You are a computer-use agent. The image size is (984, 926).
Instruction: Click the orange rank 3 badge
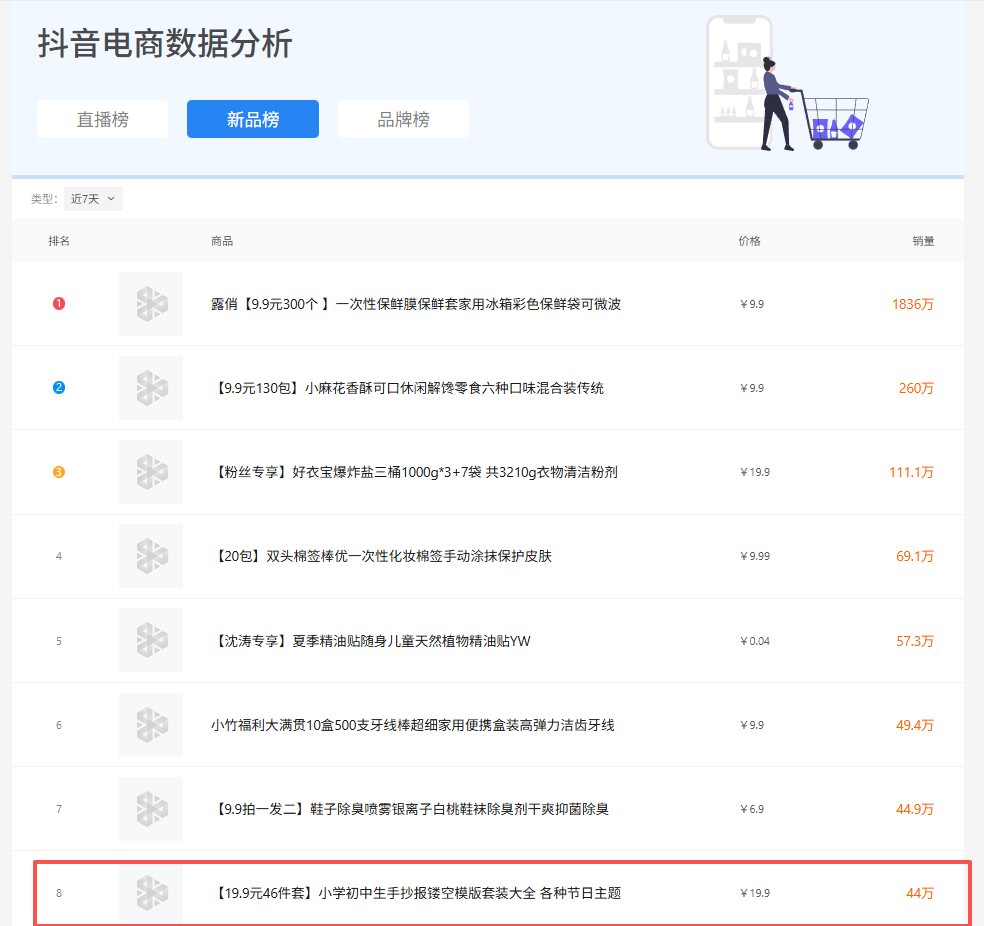pyautogui.click(x=59, y=472)
